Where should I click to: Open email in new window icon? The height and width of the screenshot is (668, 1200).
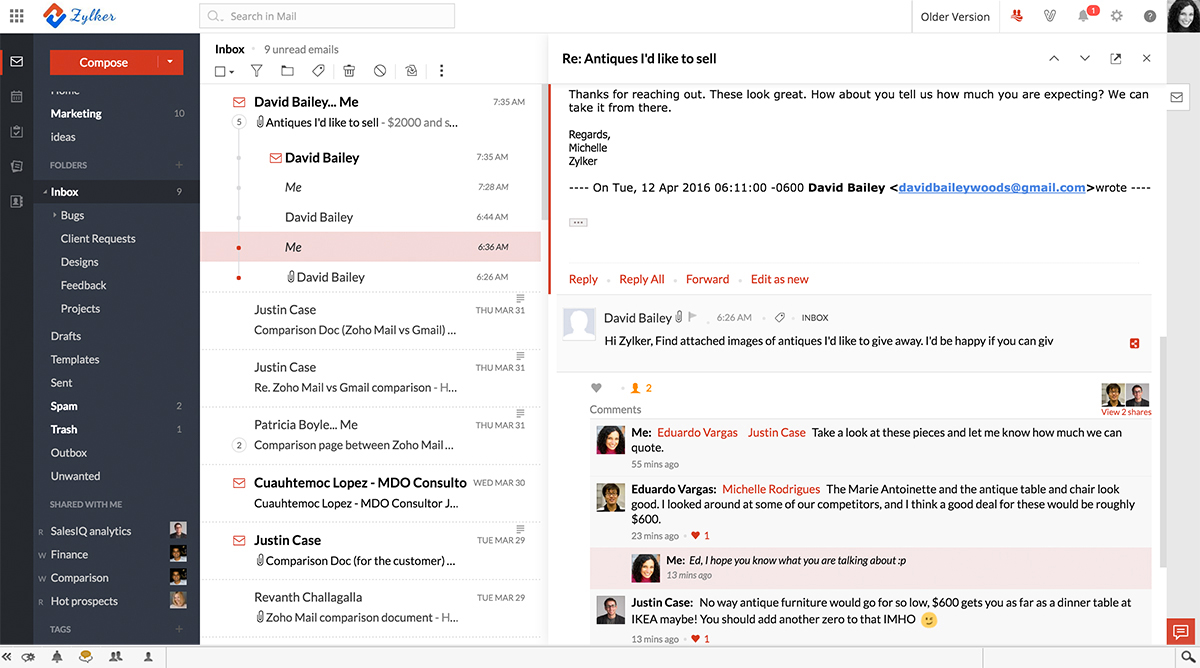coord(1116,59)
